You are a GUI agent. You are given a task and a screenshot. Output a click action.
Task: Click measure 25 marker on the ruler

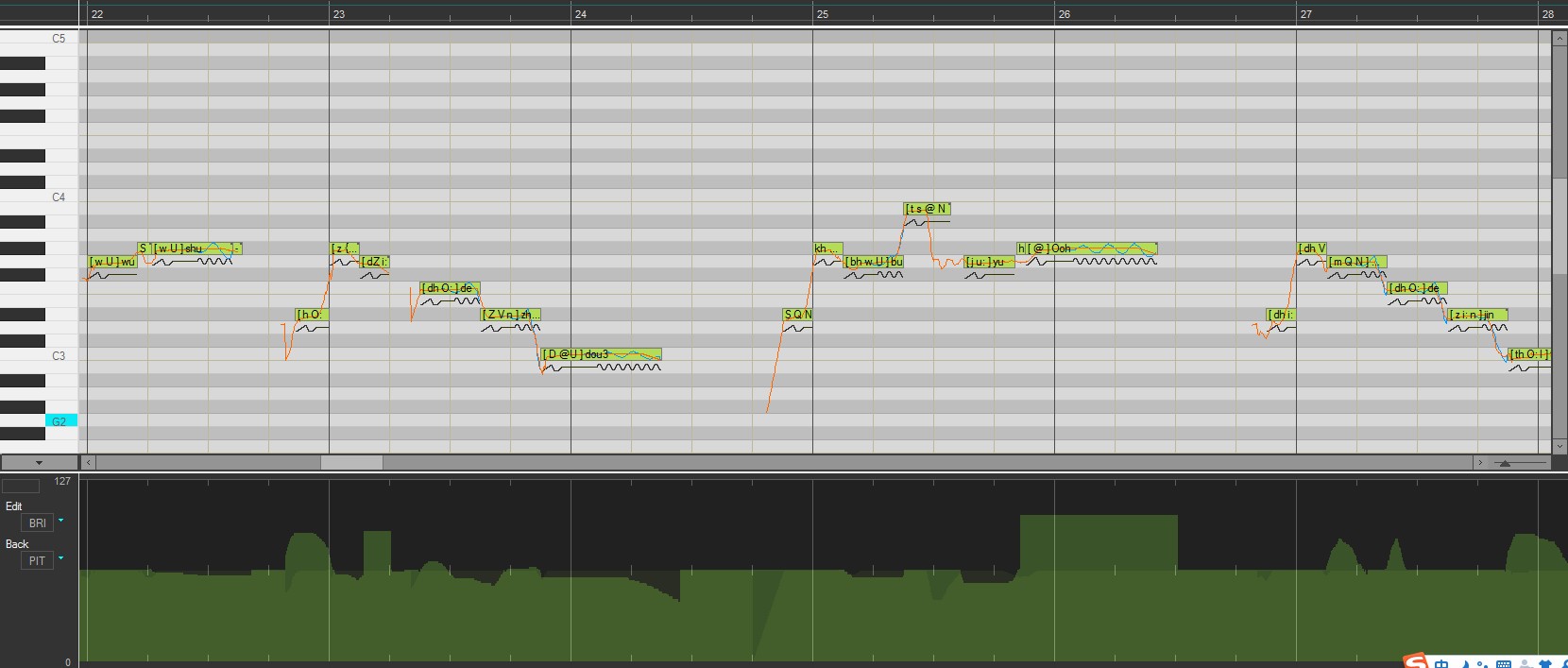tap(823, 14)
